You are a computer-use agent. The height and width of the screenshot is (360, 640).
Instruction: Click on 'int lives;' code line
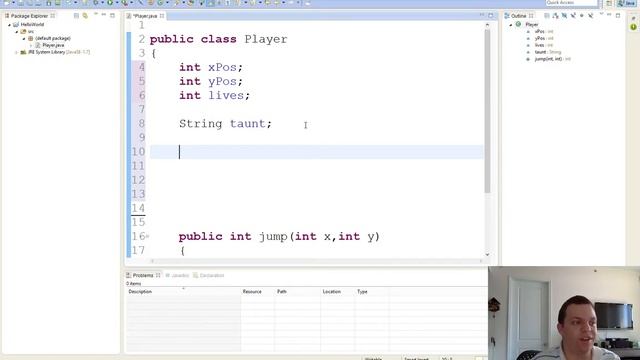[214, 96]
